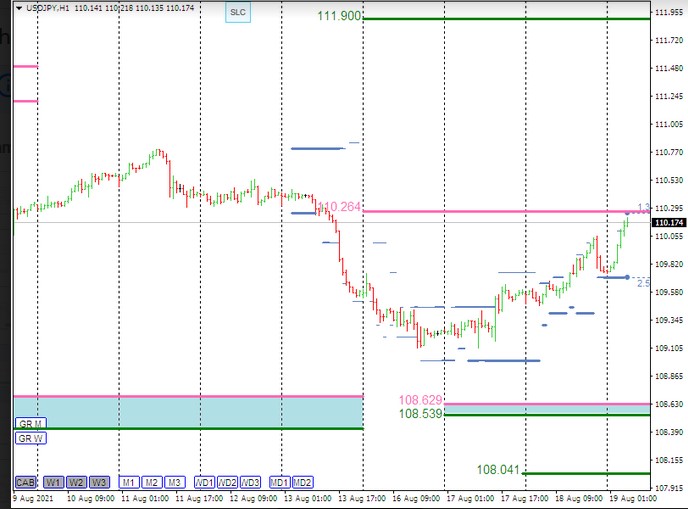Enable the WD1 button

[204, 482]
